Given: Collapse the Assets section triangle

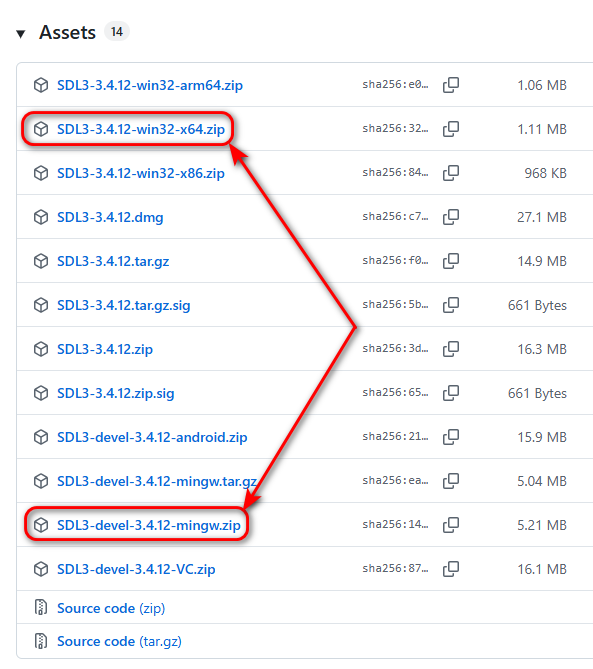Looking at the screenshot, I should click(20, 34).
